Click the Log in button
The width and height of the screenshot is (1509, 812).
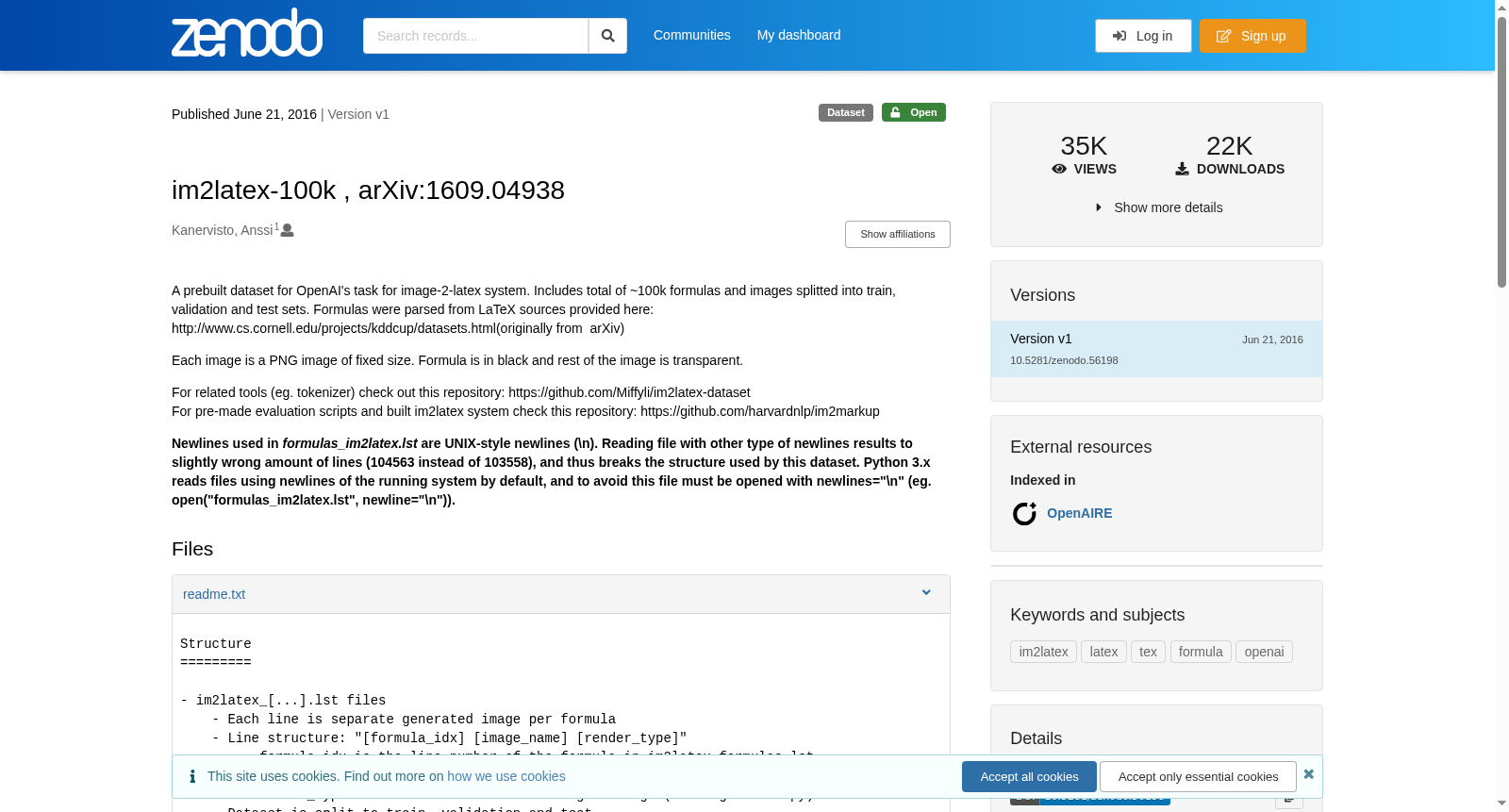coord(1143,36)
